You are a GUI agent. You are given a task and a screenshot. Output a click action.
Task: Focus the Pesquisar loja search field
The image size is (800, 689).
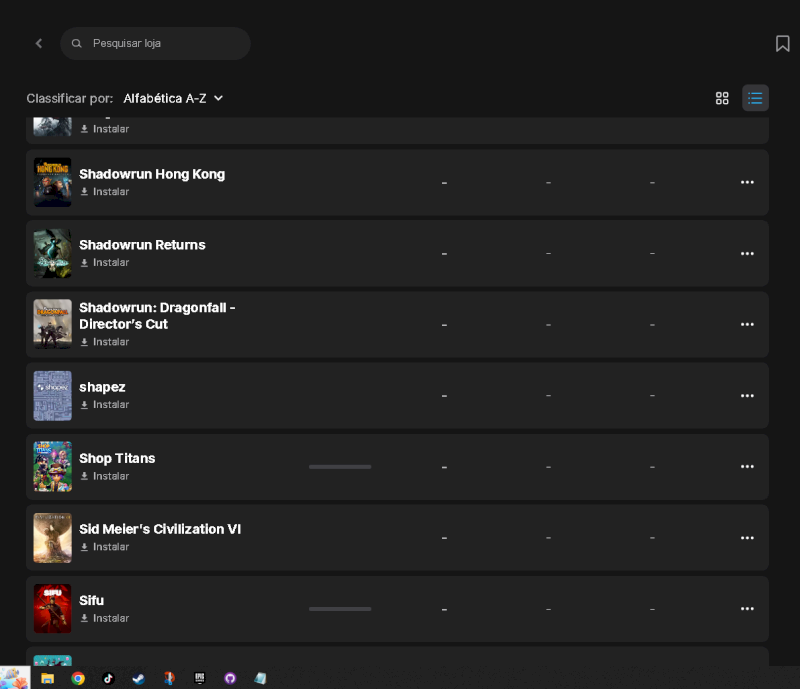(x=155, y=43)
